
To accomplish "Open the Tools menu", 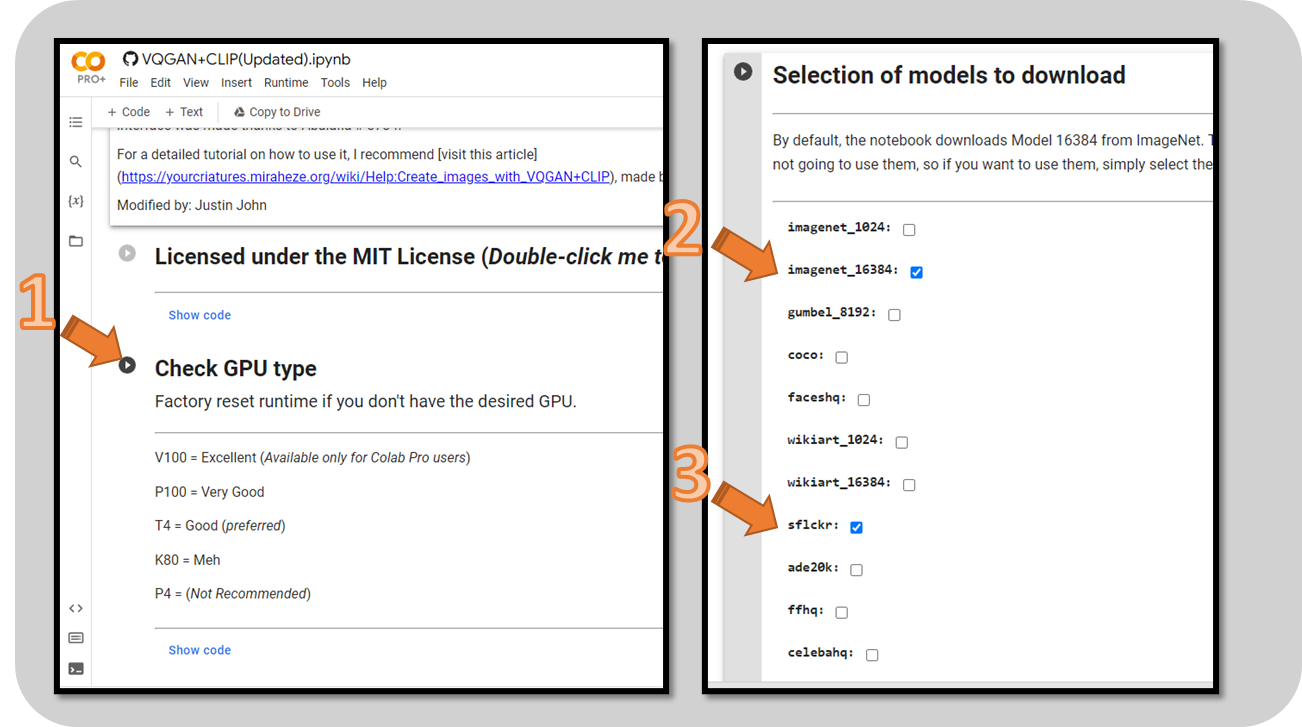I will (335, 83).
